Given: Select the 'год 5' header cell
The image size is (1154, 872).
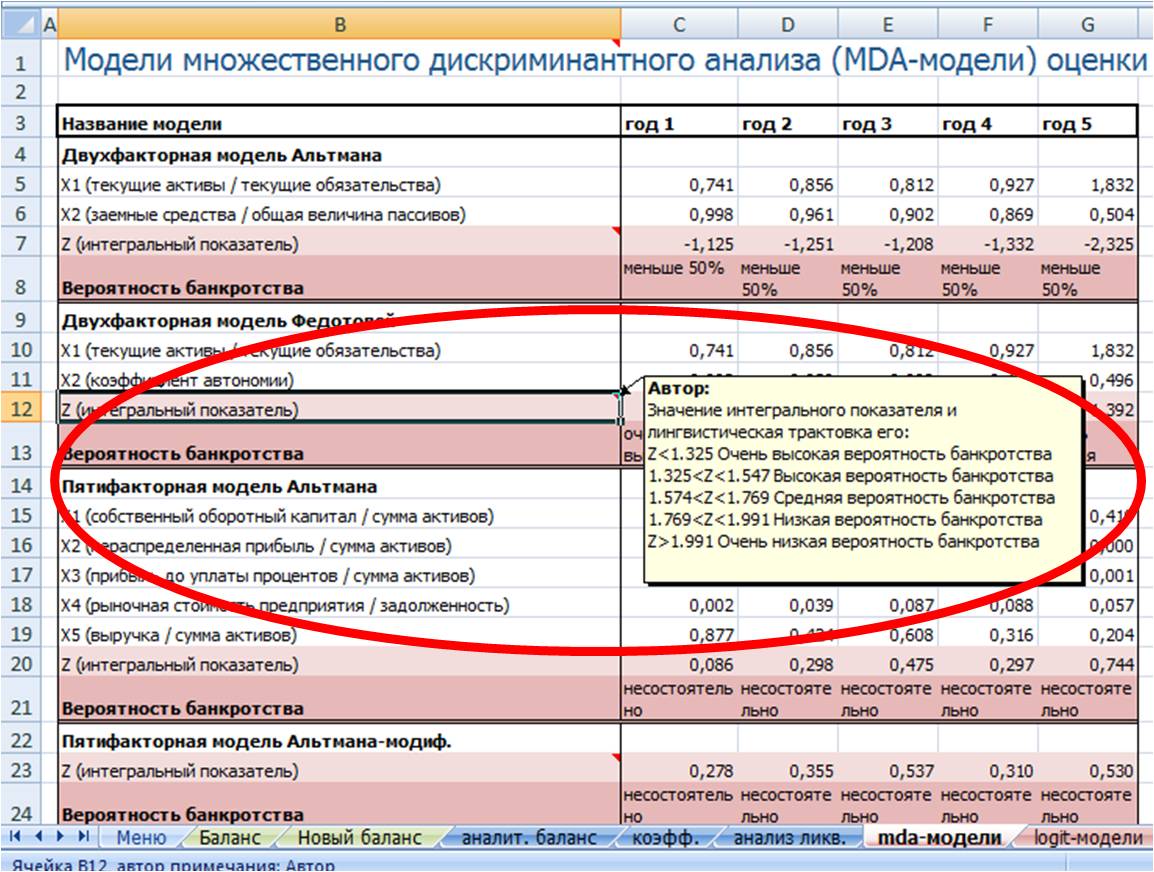Looking at the screenshot, I should pyautogui.click(x=1088, y=122).
